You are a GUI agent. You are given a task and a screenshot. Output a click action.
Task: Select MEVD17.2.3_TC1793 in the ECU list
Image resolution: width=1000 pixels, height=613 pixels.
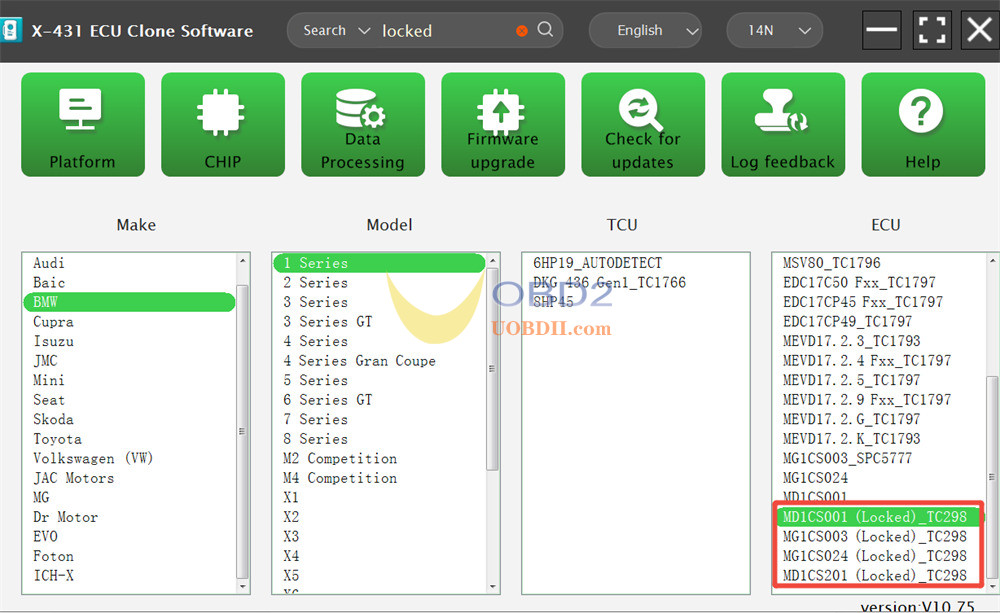(x=851, y=341)
